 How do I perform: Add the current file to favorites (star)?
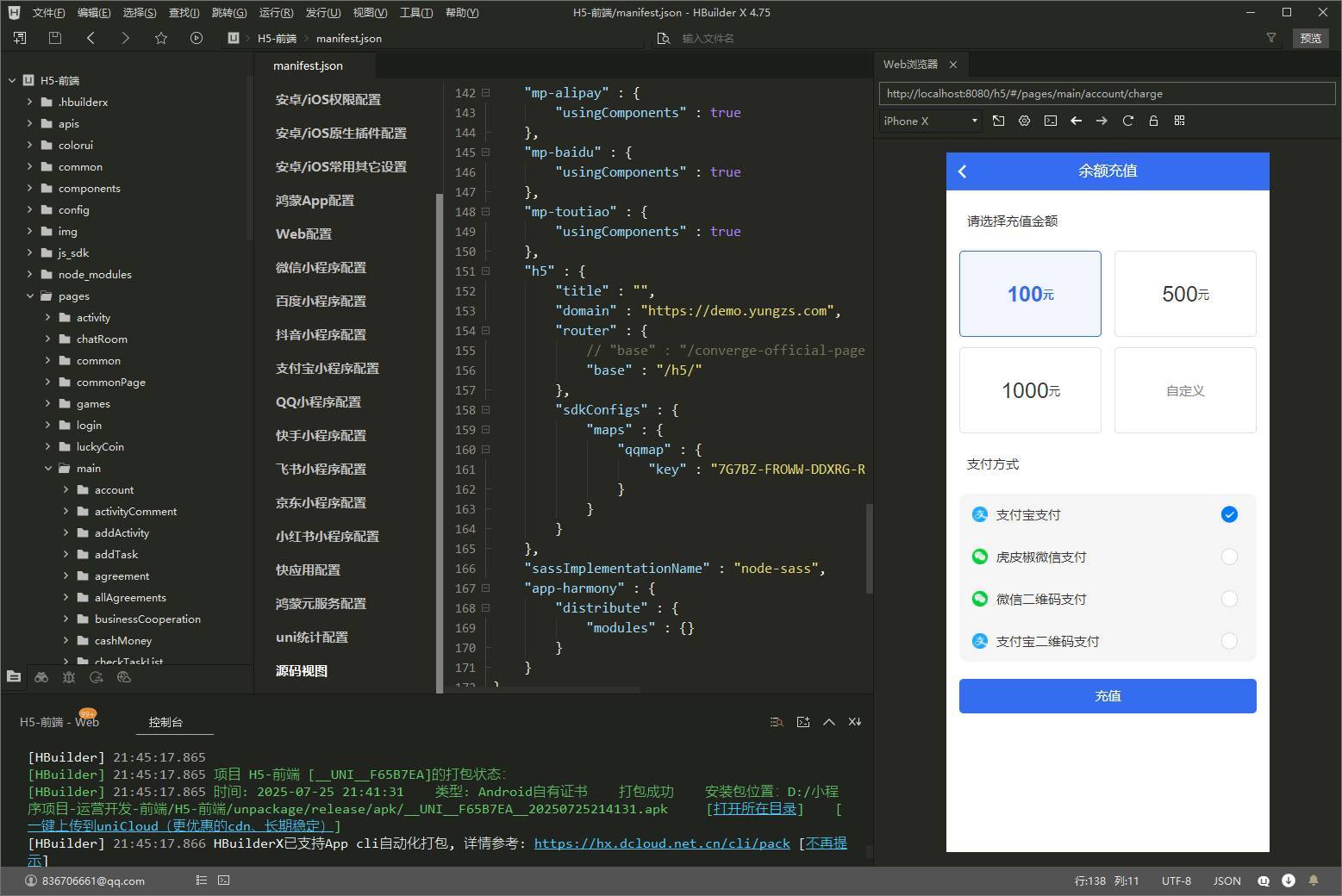point(161,38)
